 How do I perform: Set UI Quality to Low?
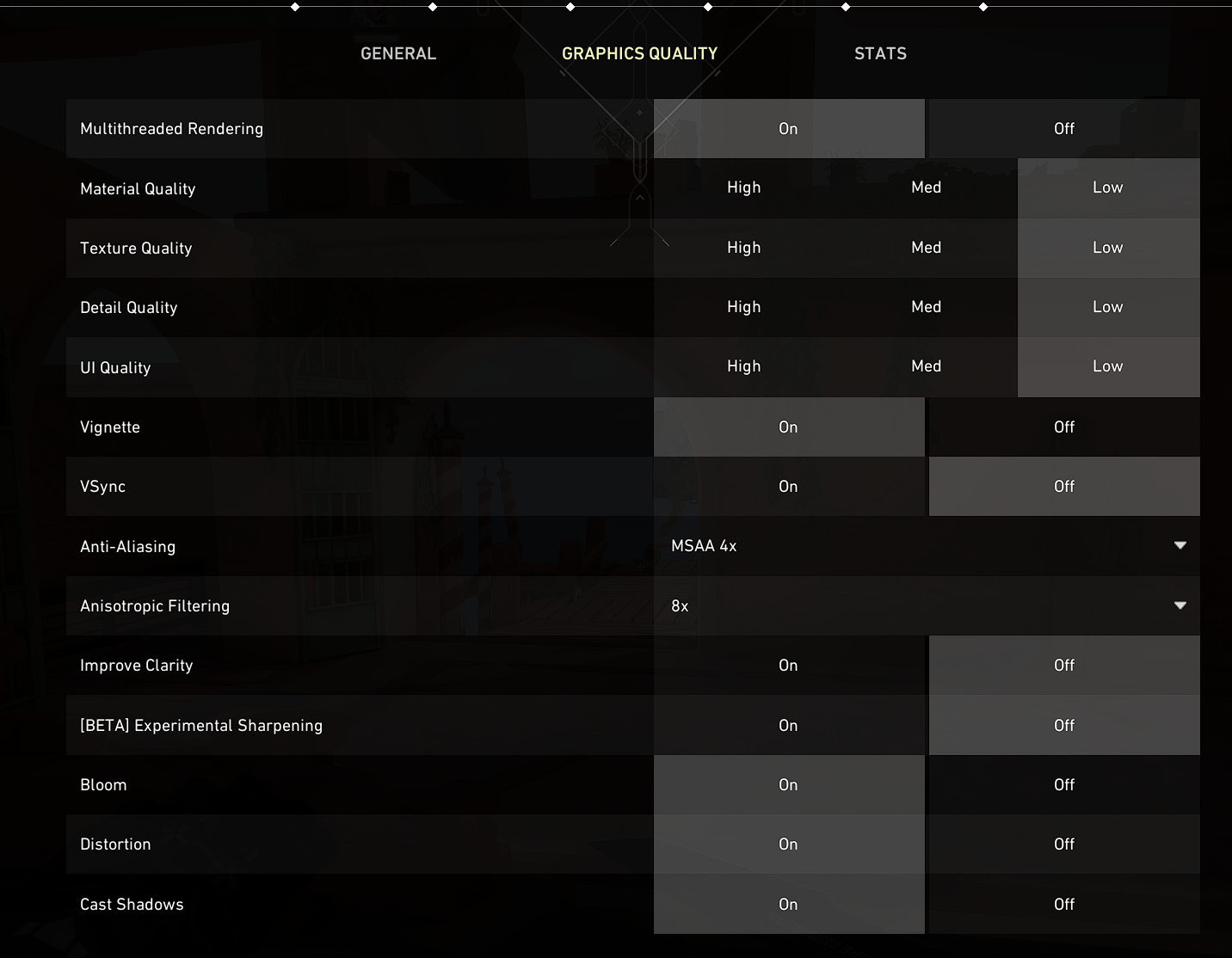[x=1109, y=366]
